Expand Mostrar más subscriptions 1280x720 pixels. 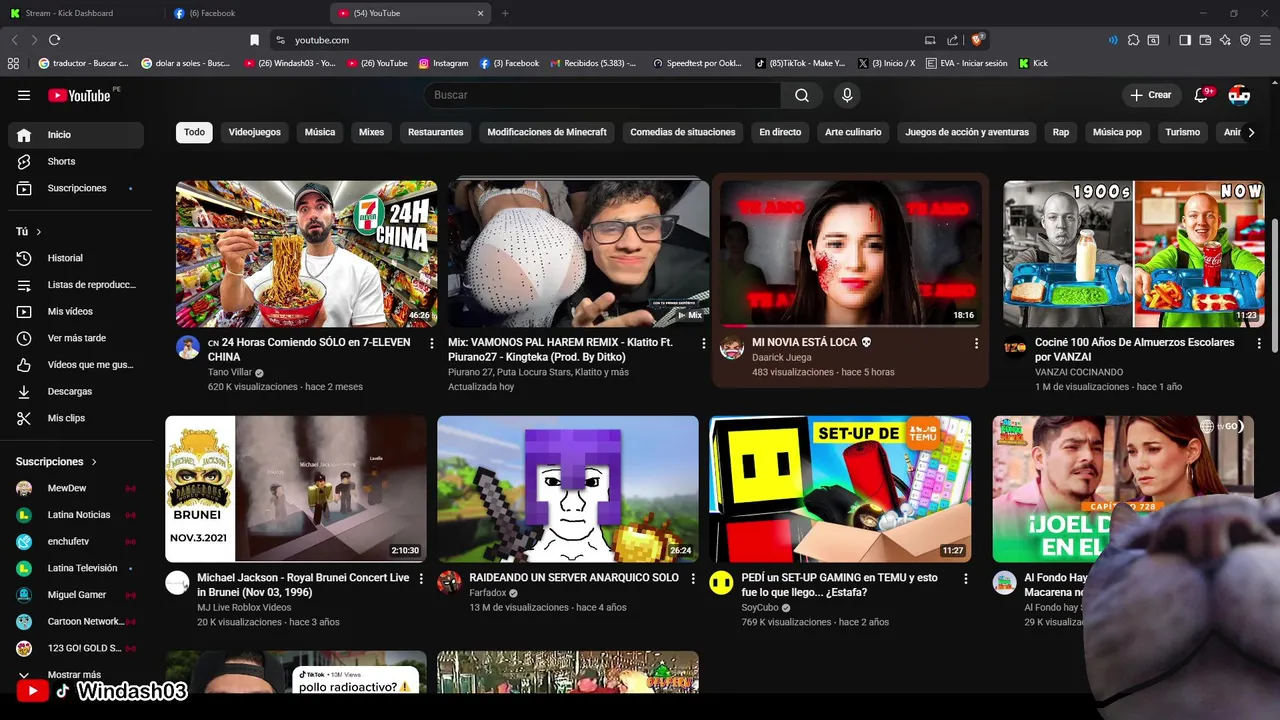(x=76, y=675)
